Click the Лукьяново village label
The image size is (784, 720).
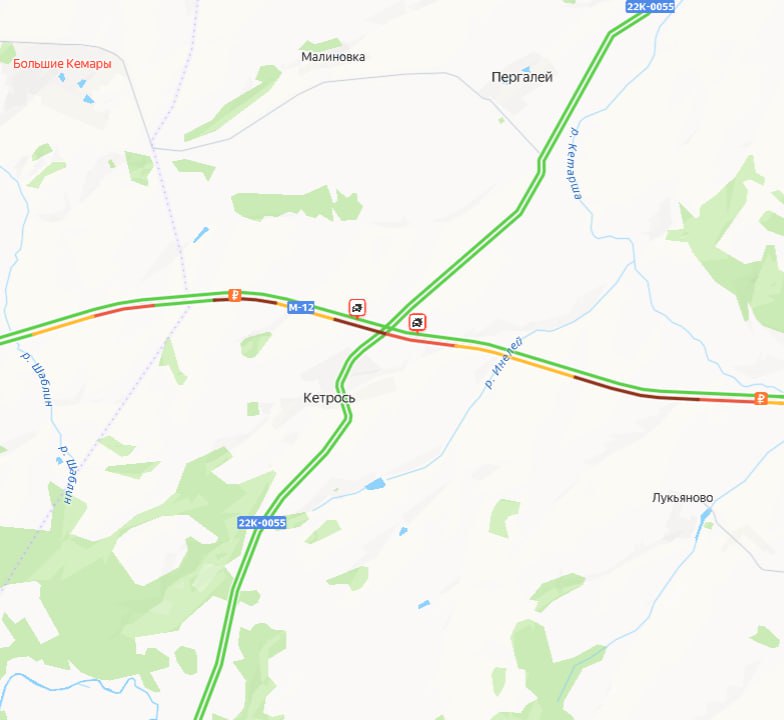click(x=682, y=498)
